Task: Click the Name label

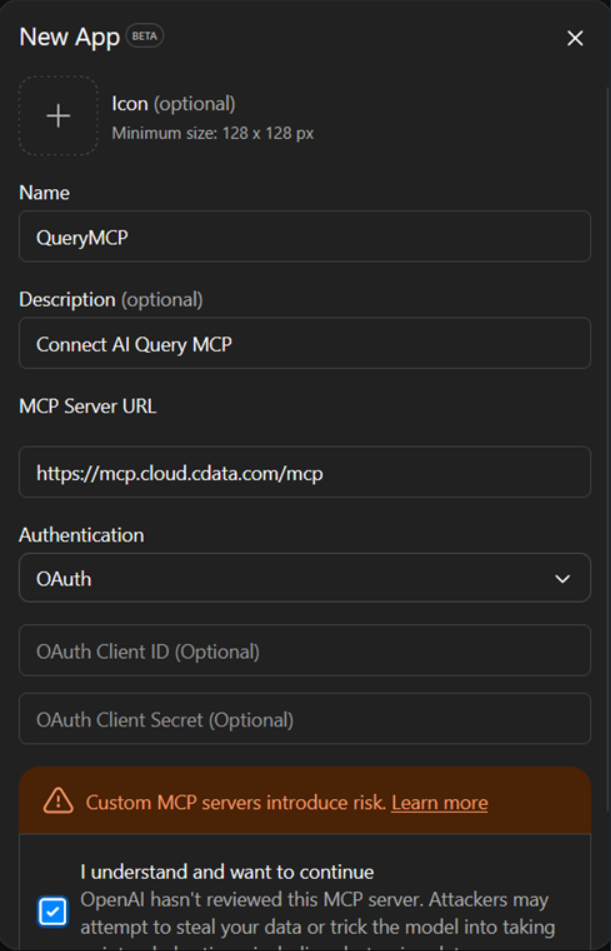Action: pos(44,193)
